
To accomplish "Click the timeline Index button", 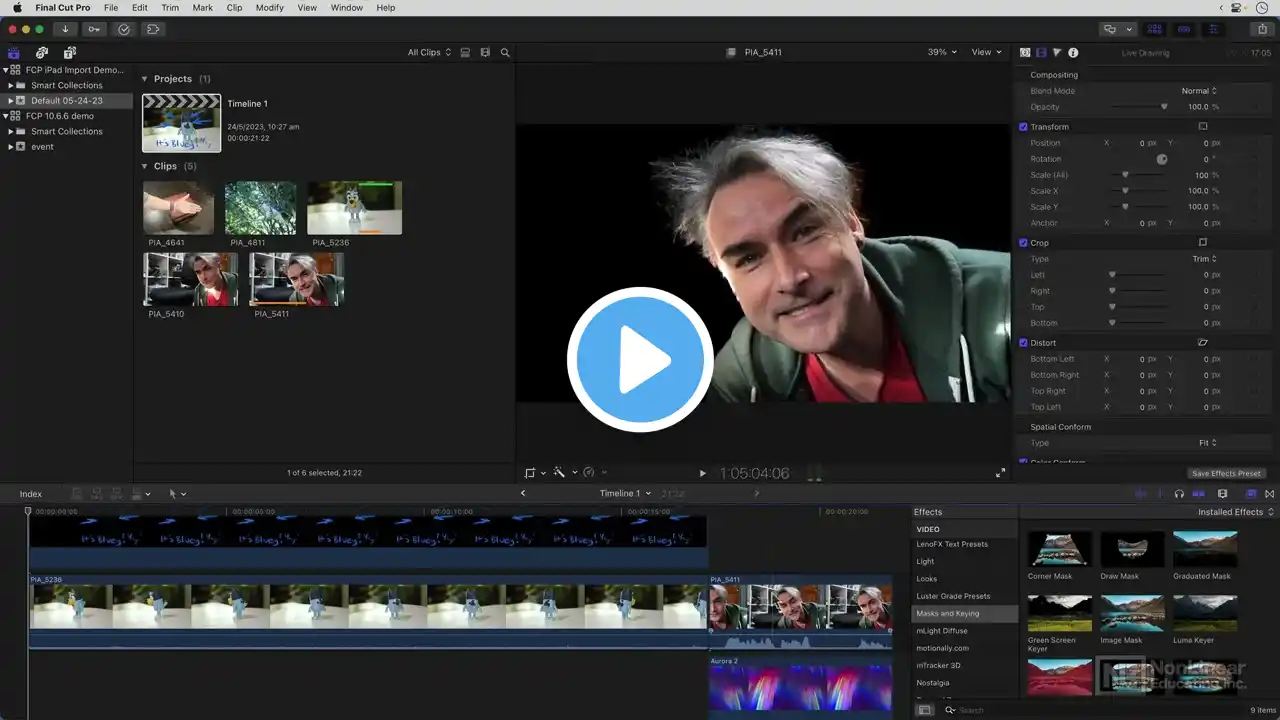I will (x=31, y=494).
